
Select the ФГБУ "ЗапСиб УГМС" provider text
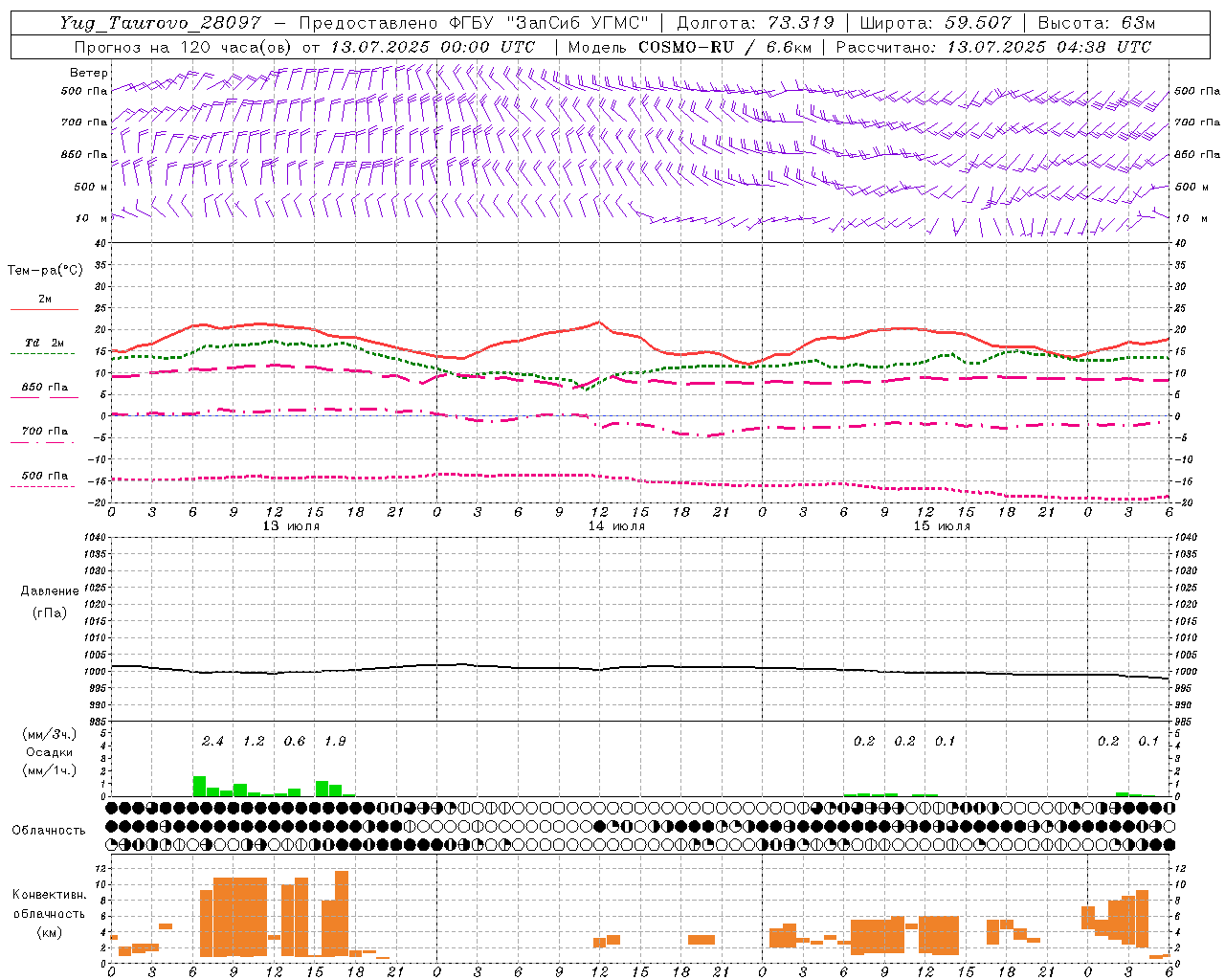coord(547,23)
